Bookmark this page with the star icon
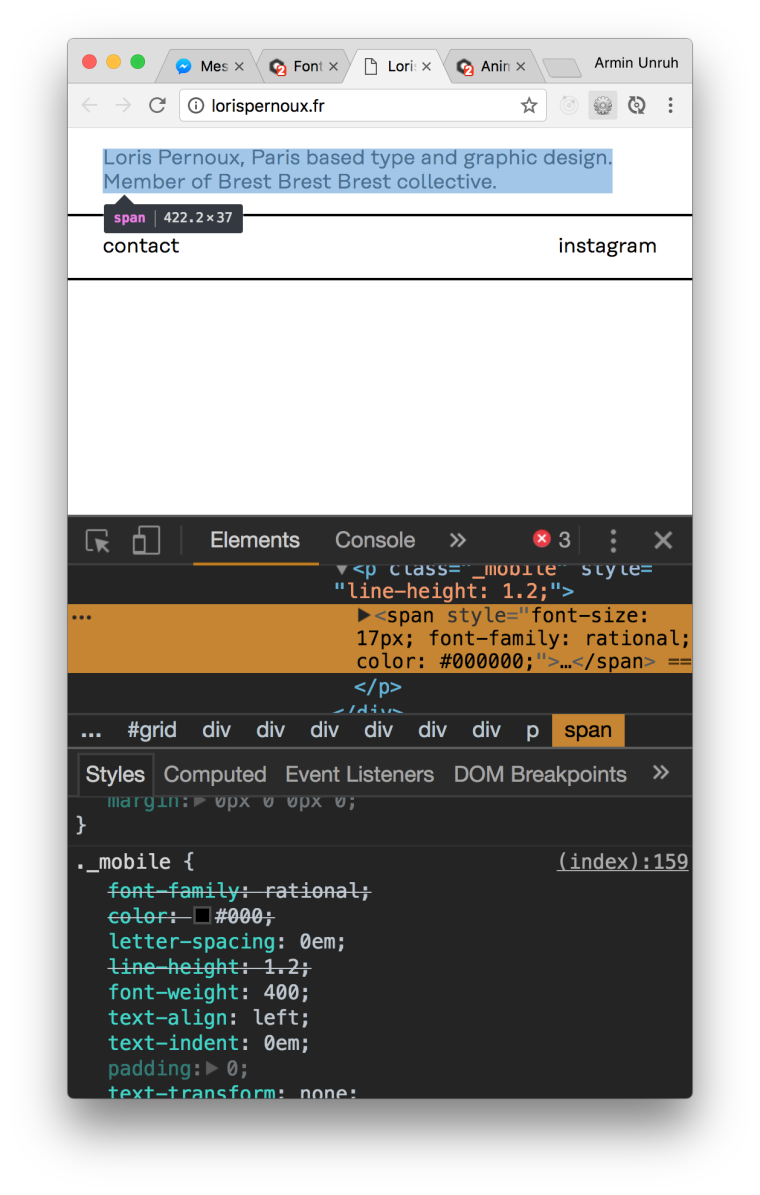Viewport: 760px width, 1195px height. coord(529,105)
